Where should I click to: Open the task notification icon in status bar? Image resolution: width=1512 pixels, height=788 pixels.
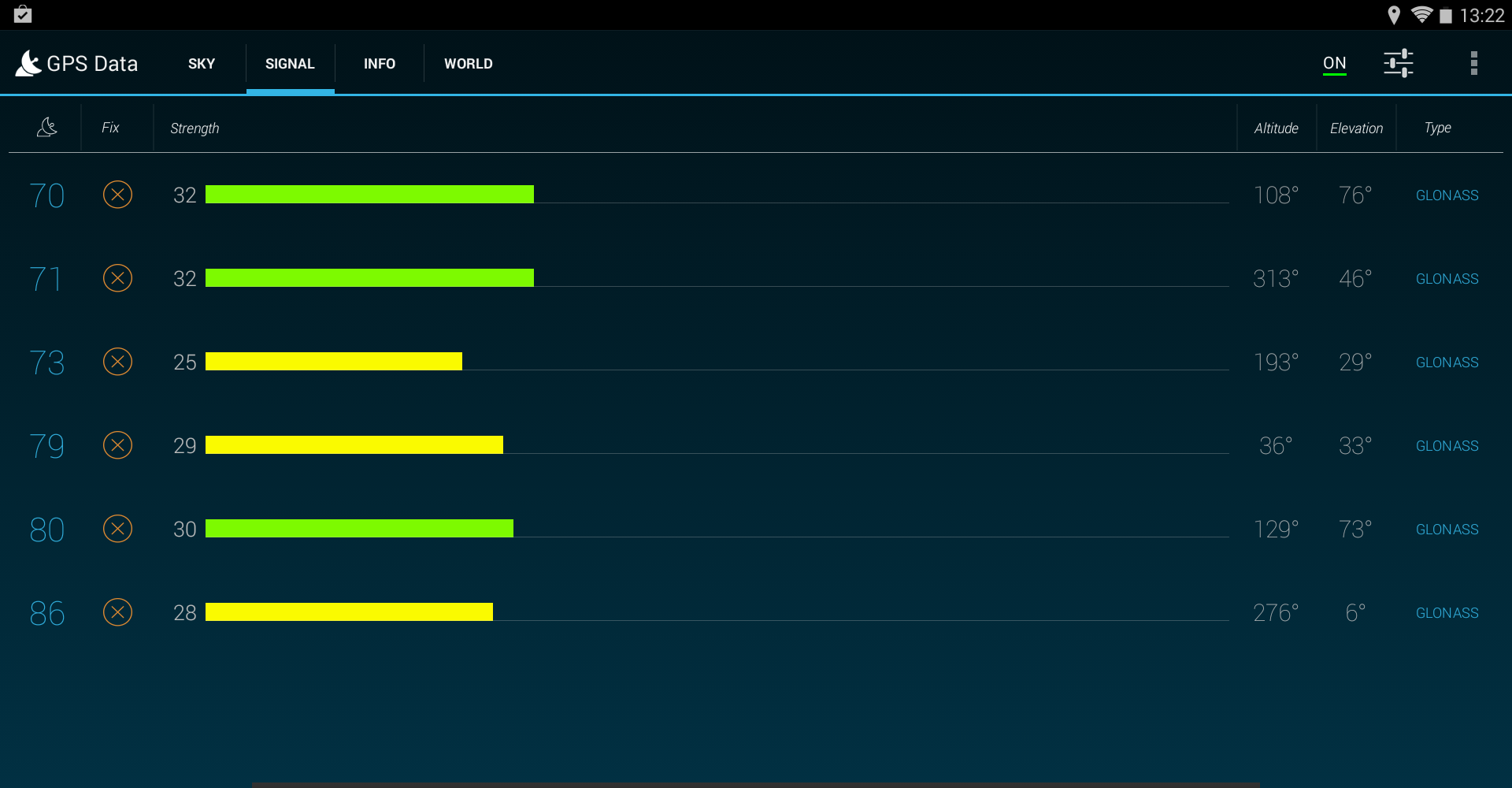click(x=23, y=14)
